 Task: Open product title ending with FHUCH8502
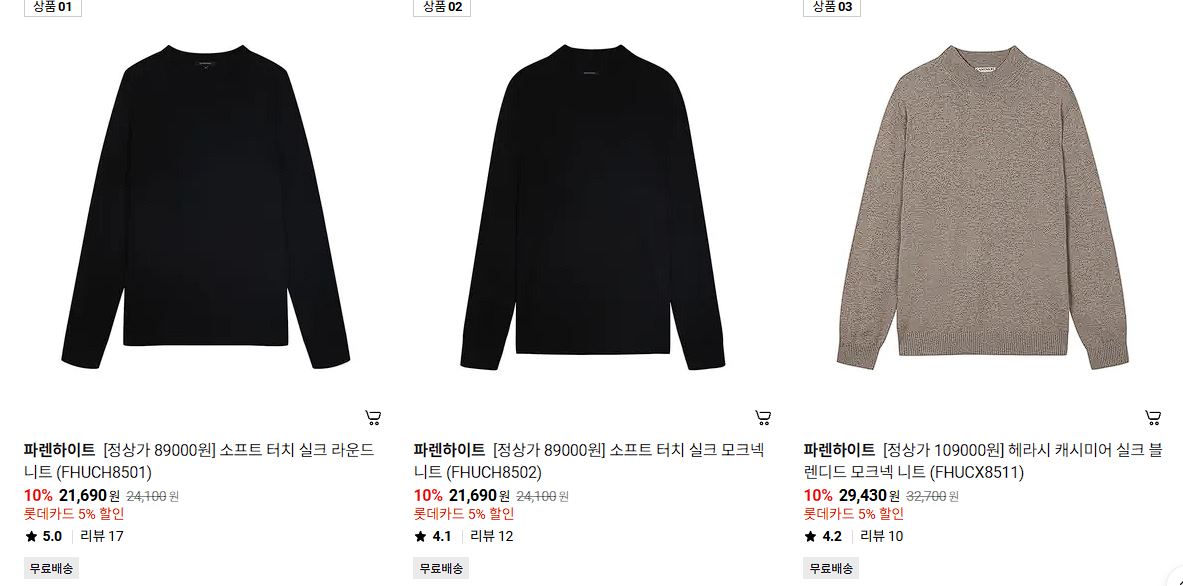tap(589, 461)
